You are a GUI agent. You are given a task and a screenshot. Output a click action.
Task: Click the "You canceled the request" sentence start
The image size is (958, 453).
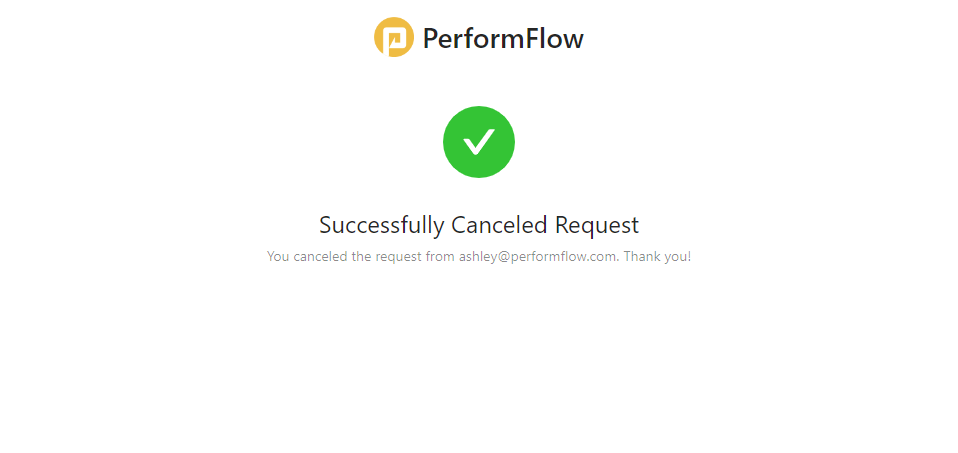click(x=344, y=256)
